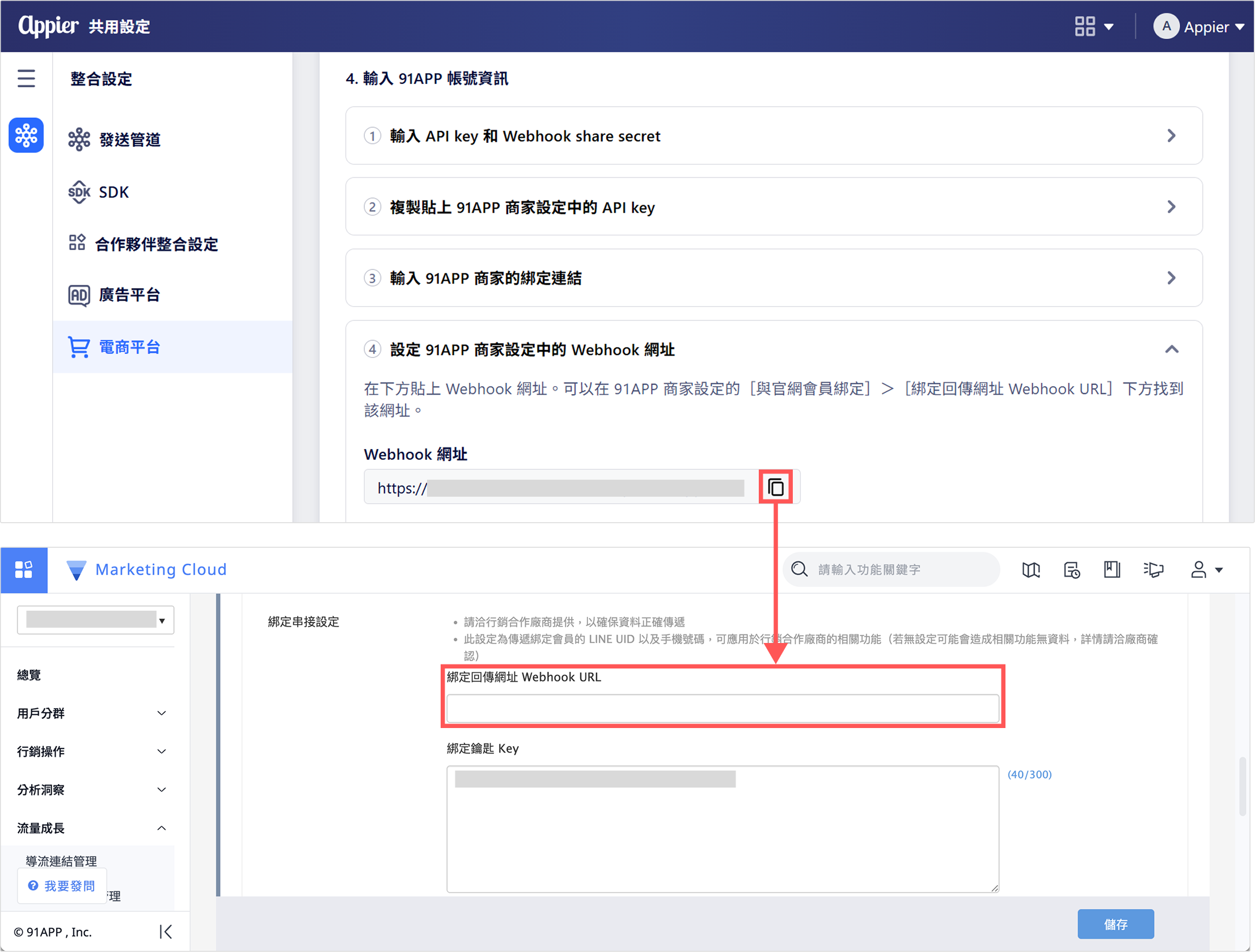This screenshot has height=952, width=1255.
Task: Click the 4. 輸入 91APP 帳號資訊 heading
Action: (x=426, y=78)
